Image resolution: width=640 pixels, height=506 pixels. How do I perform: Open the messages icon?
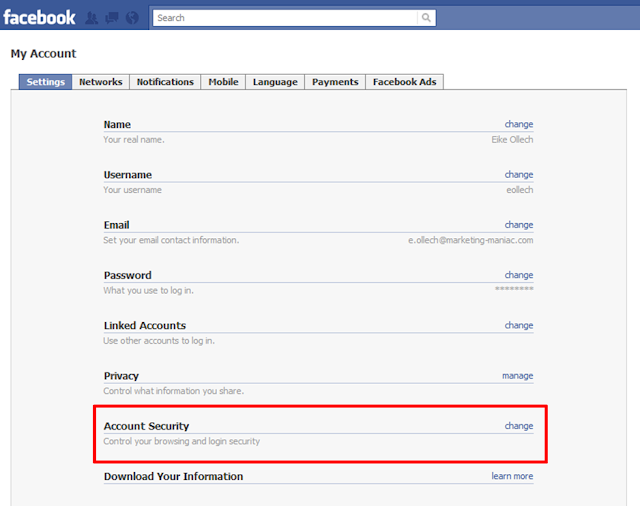tap(111, 18)
